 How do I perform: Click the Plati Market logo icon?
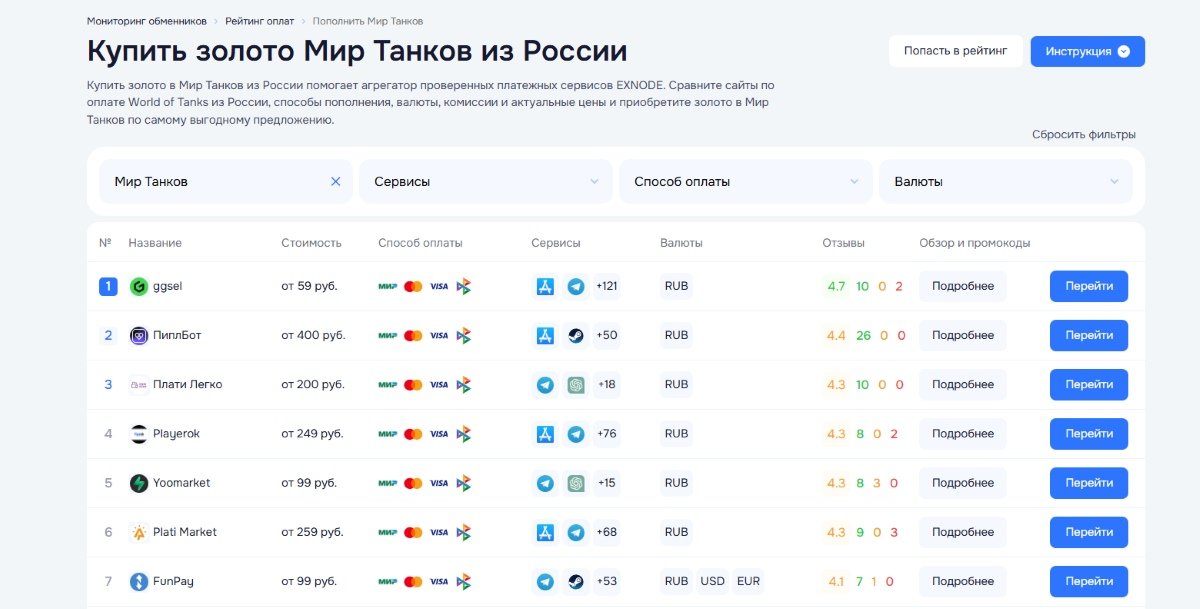pyautogui.click(x=139, y=532)
